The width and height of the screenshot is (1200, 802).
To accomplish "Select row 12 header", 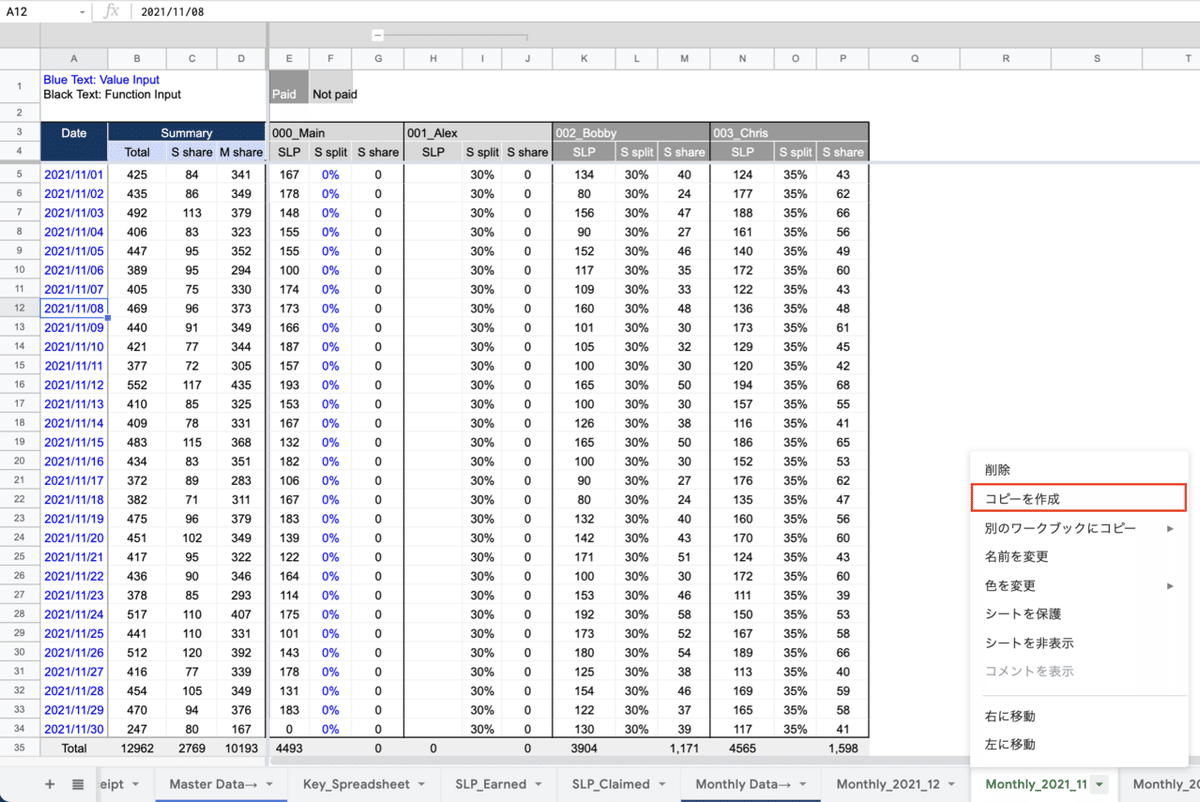I will (20, 308).
